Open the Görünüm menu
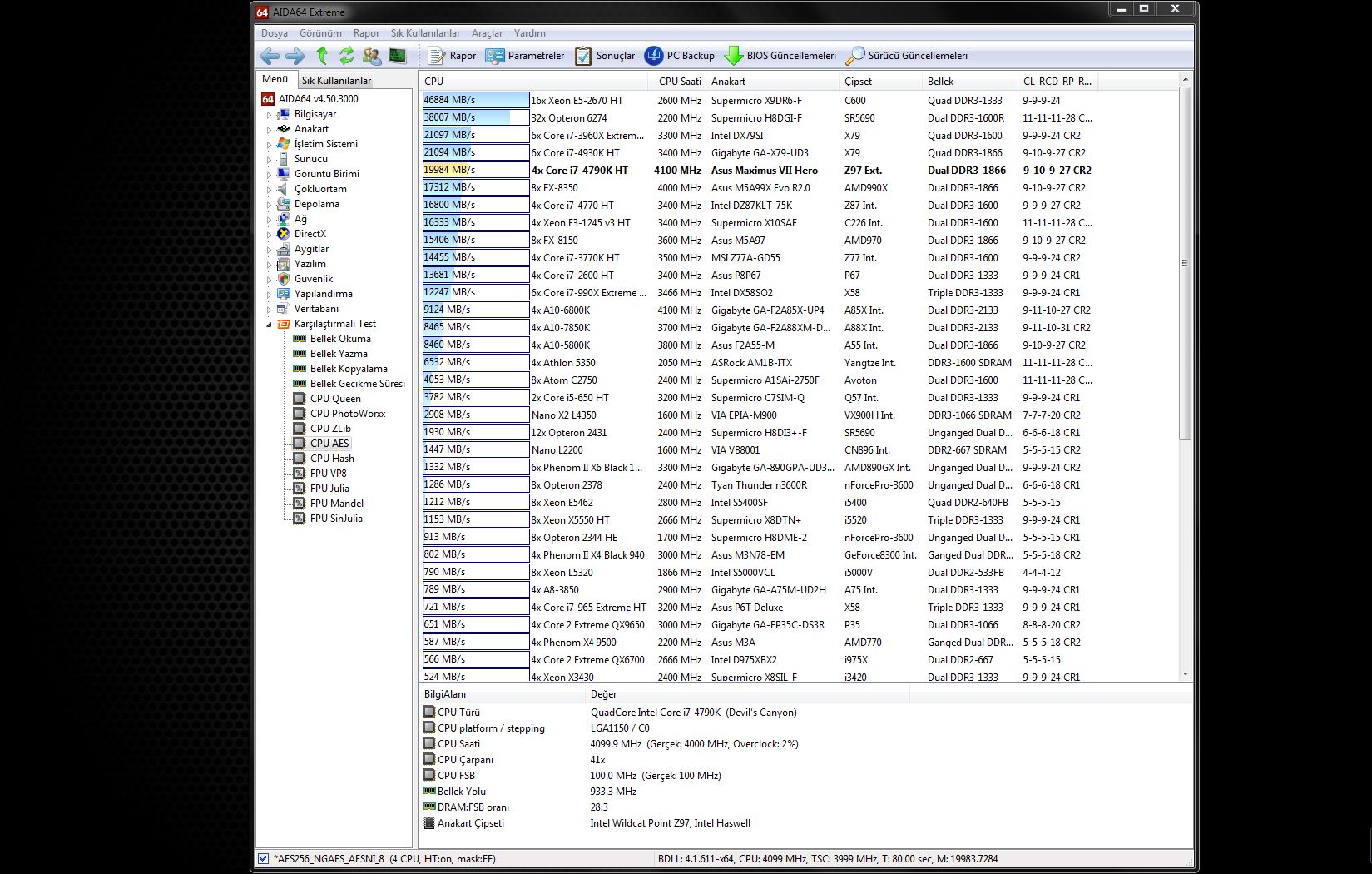 pos(320,33)
